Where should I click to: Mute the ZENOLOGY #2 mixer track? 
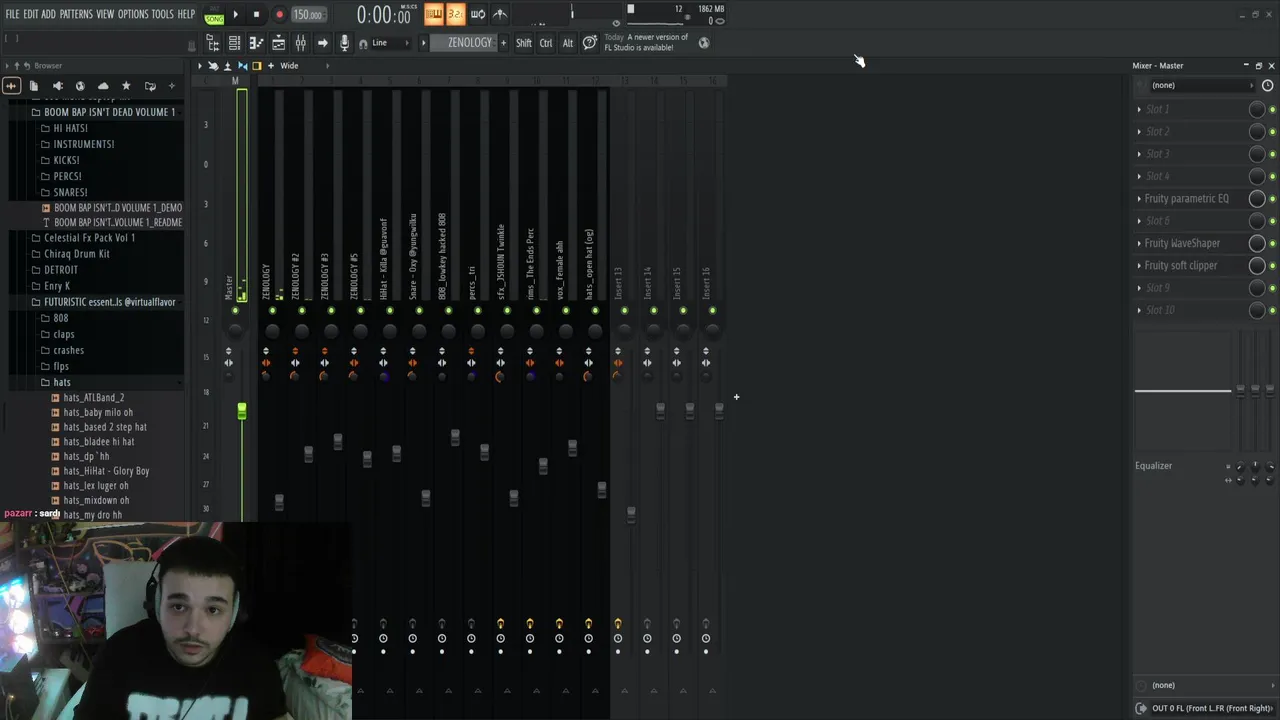301,310
